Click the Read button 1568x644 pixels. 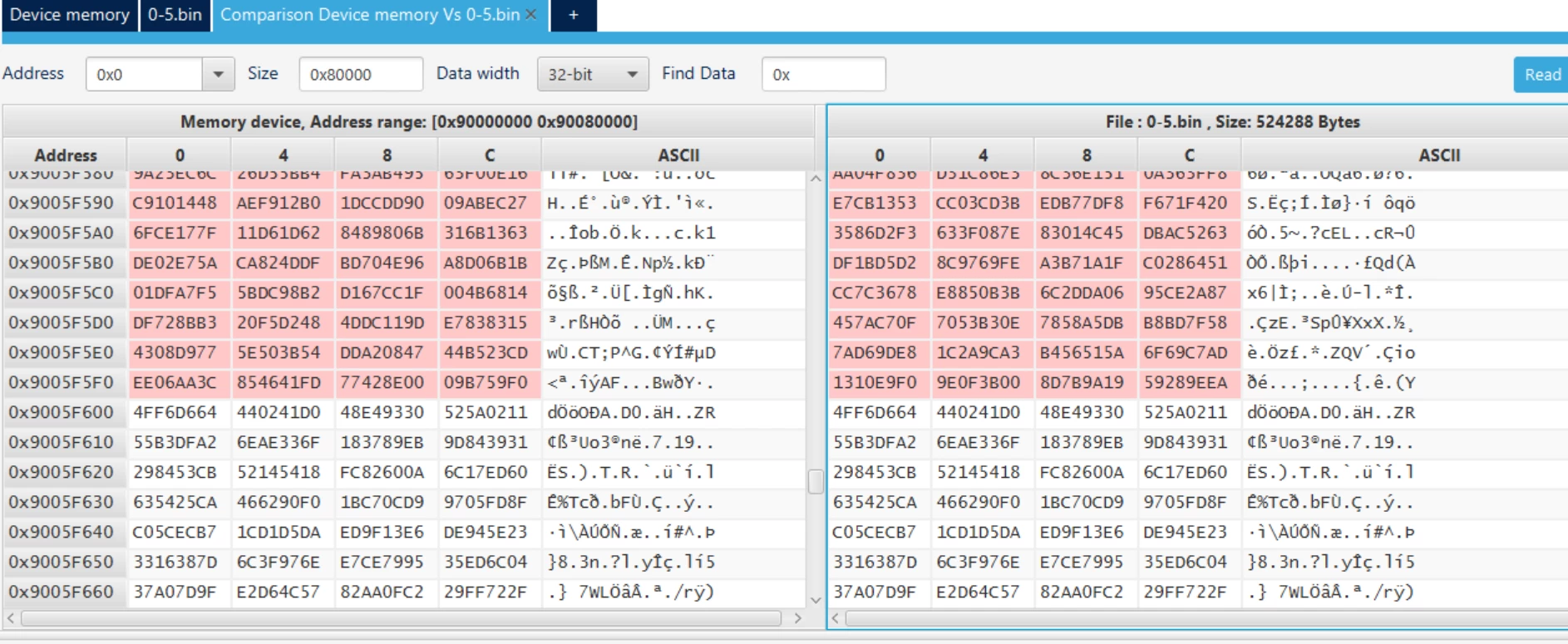click(x=1541, y=75)
